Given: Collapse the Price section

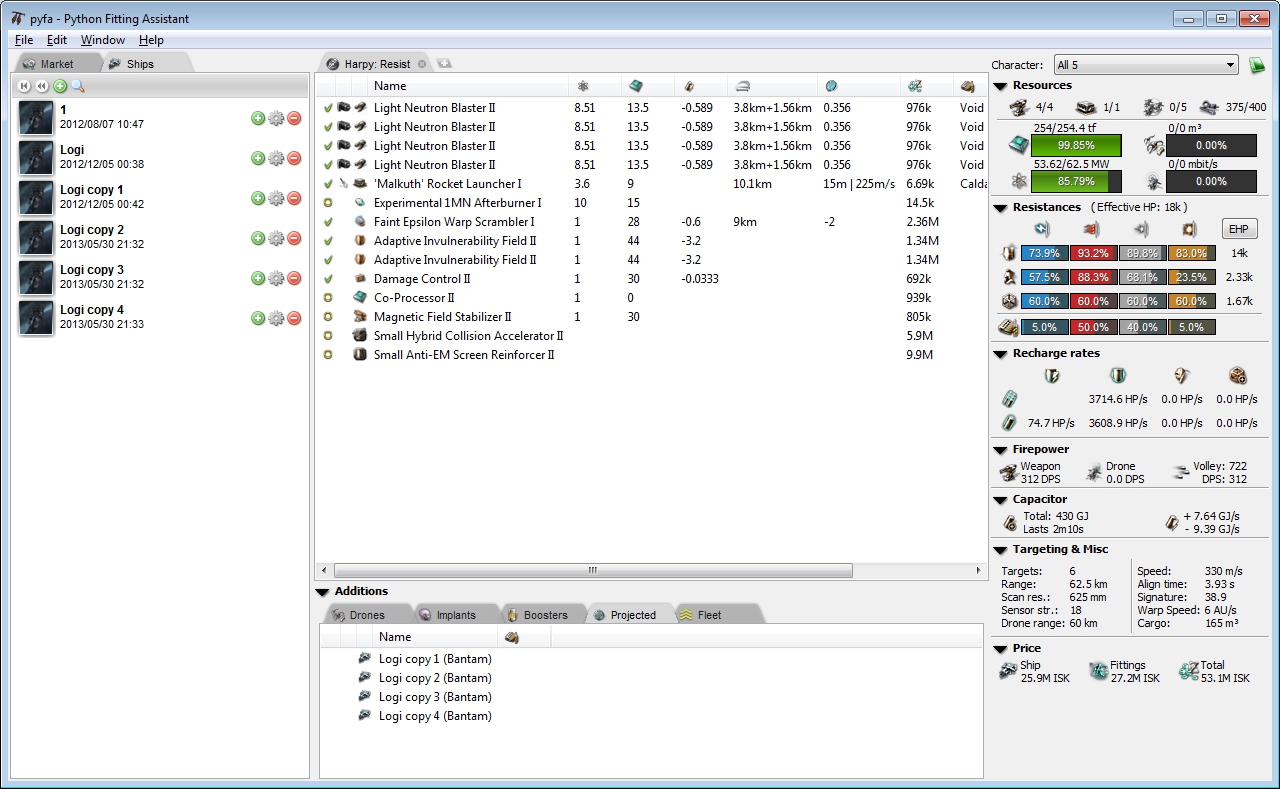Looking at the screenshot, I should pyautogui.click(x=1001, y=649).
